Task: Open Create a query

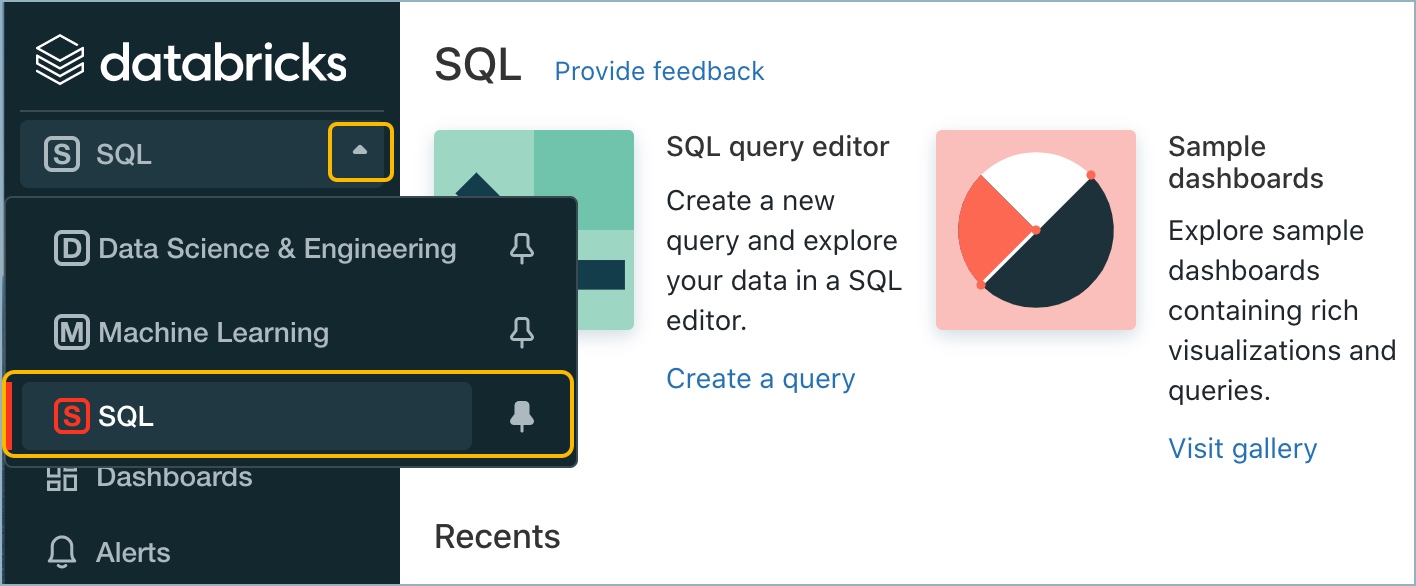Action: (x=760, y=379)
